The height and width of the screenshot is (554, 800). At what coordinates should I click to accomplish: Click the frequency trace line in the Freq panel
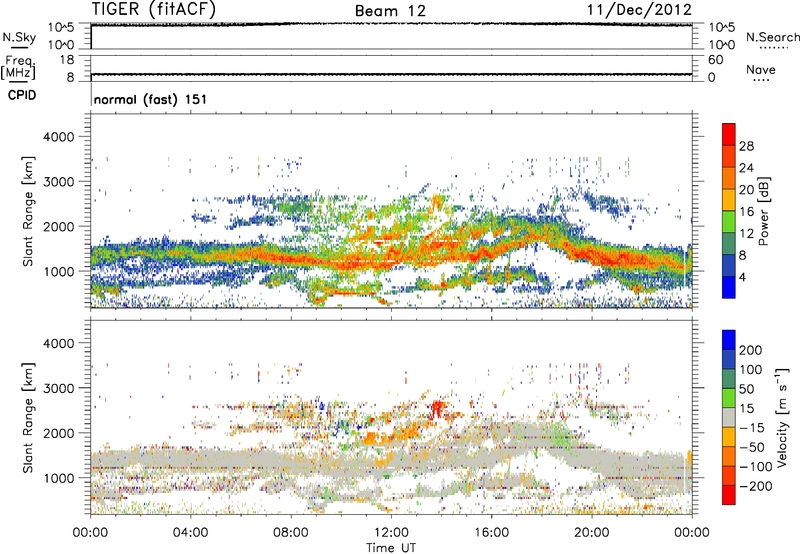pyautogui.click(x=391, y=74)
